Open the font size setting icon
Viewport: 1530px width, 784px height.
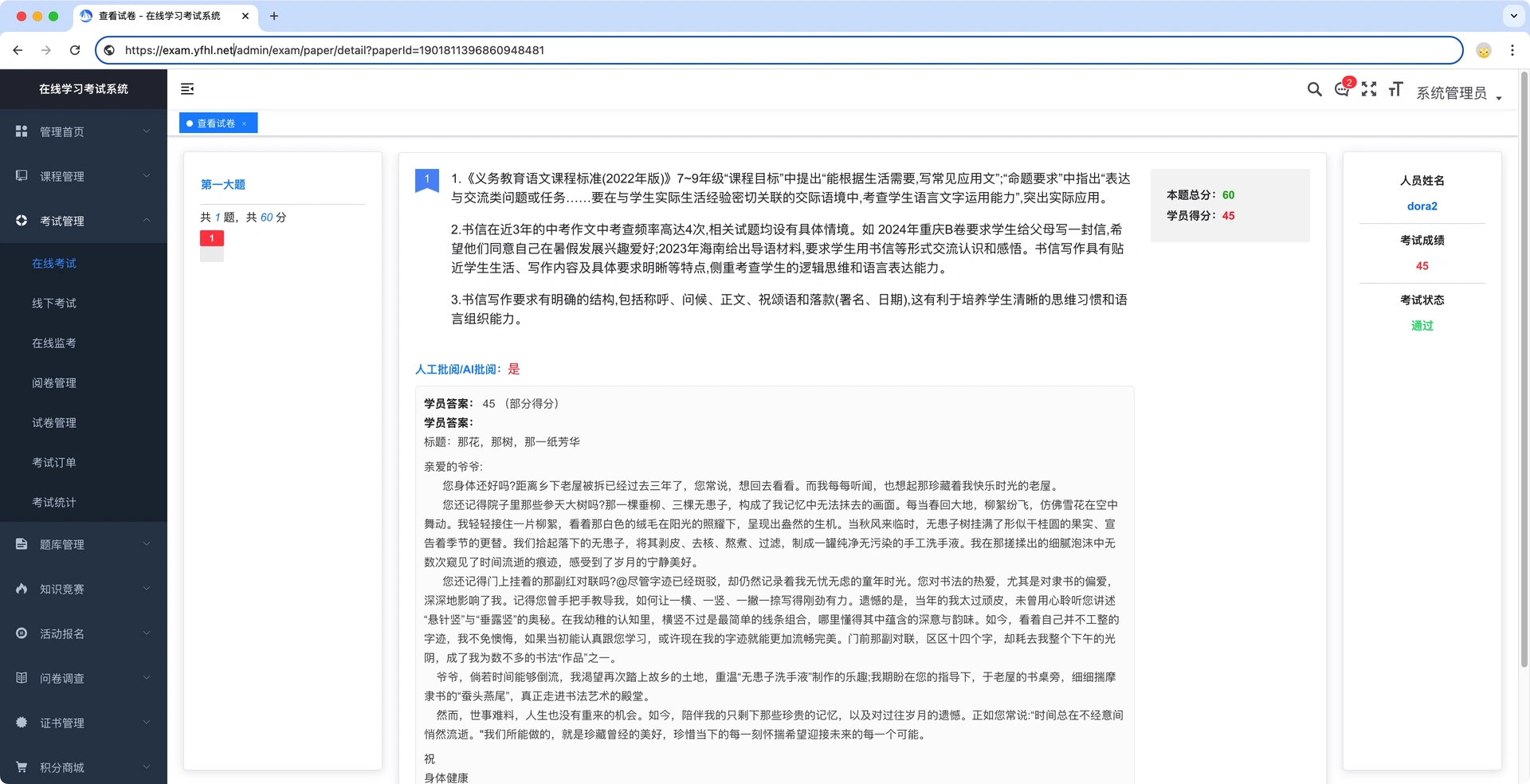coord(1395,89)
